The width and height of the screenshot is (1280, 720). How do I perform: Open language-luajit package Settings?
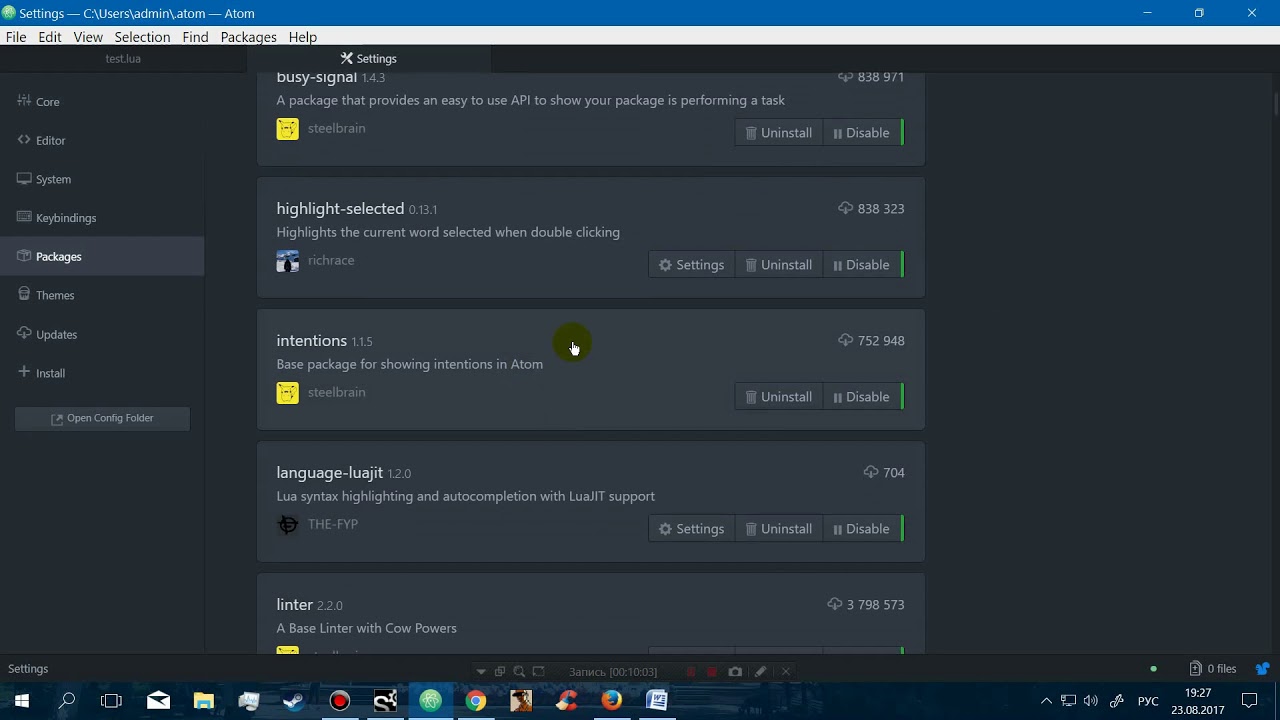point(692,529)
